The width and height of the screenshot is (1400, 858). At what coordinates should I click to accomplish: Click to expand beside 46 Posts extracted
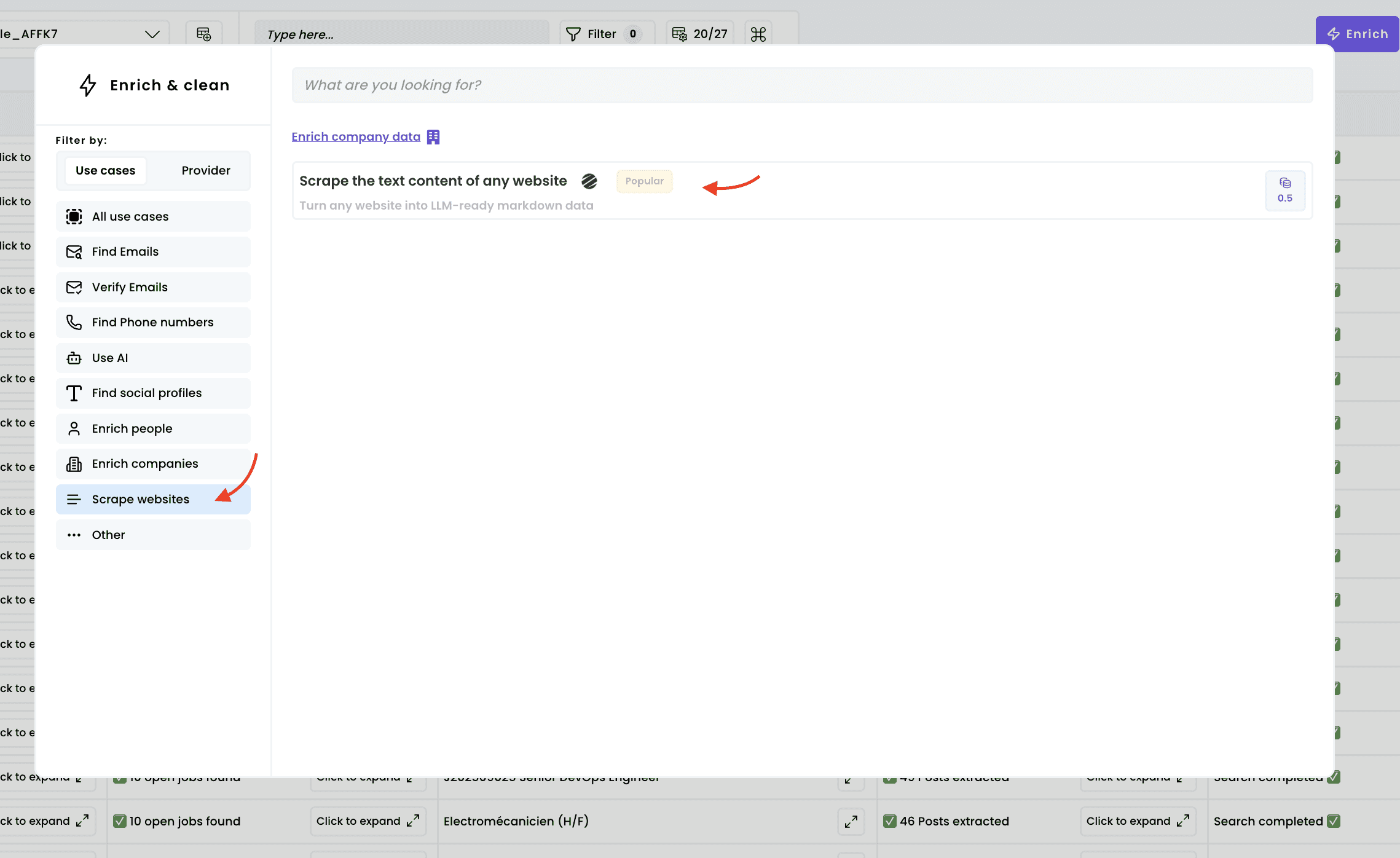[1137, 821]
